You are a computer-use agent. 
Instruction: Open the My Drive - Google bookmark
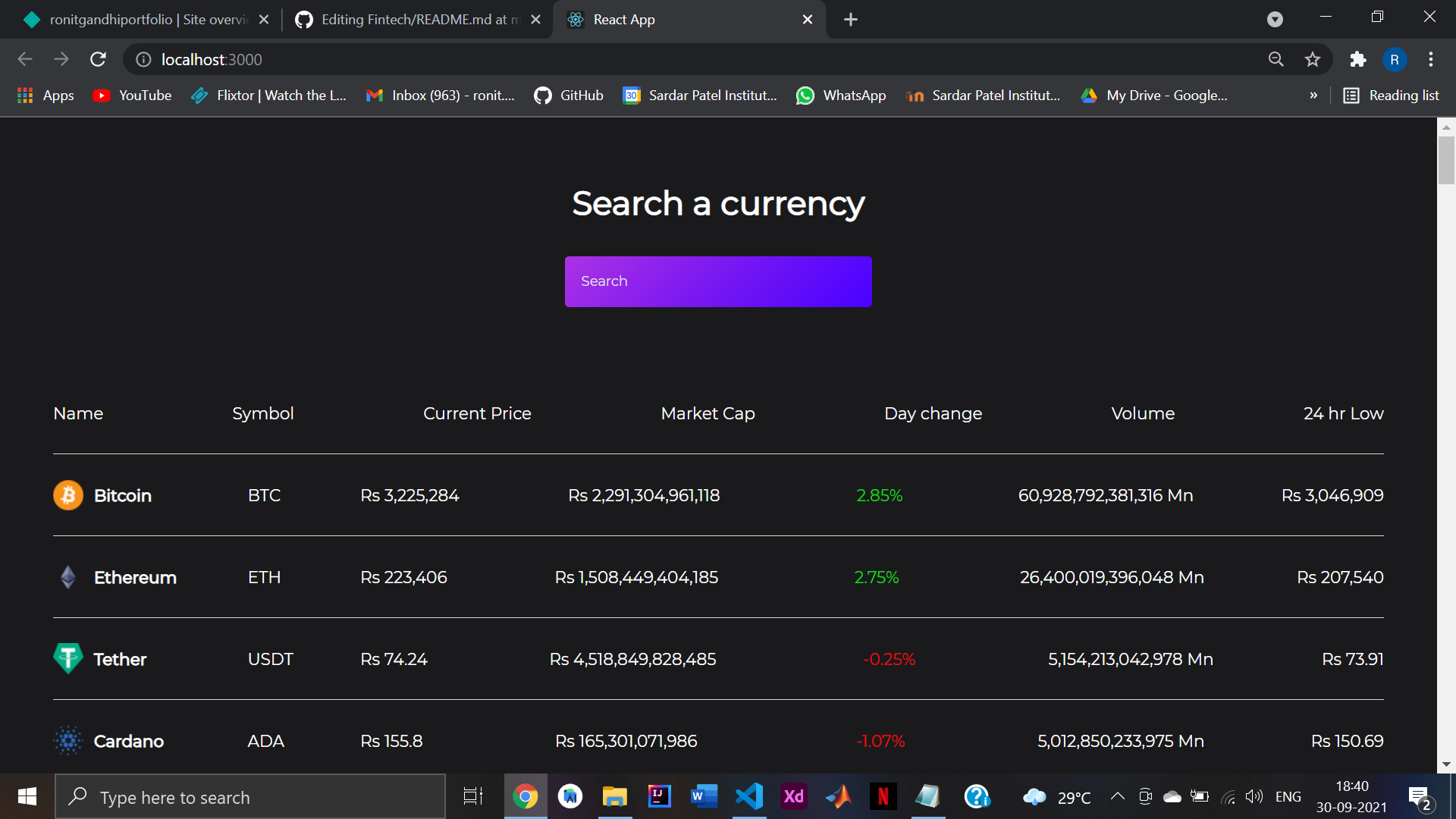1154,96
